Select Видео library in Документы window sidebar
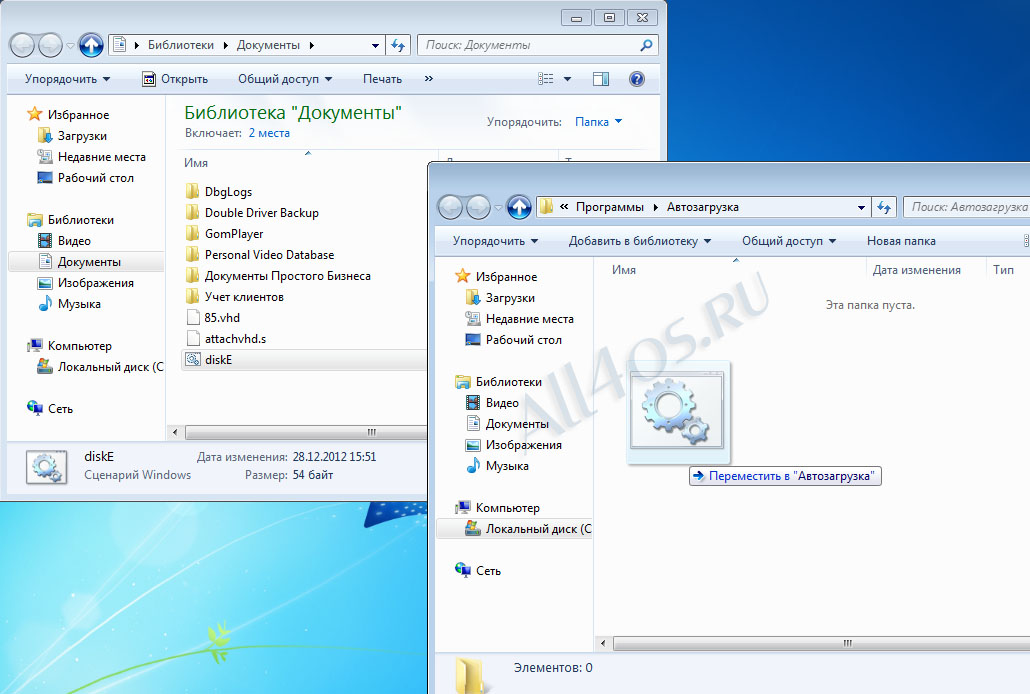Viewport: 1030px width, 694px height. click(x=64, y=241)
